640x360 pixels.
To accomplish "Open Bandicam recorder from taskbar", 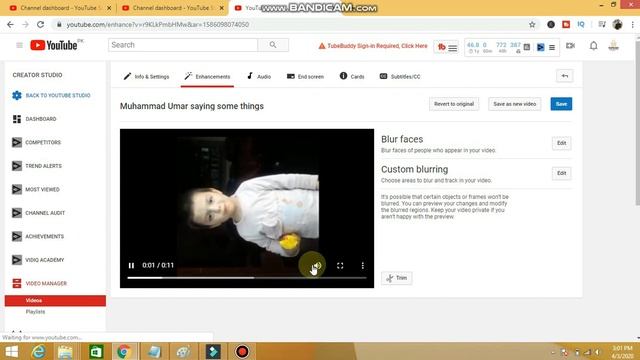I will (242, 352).
